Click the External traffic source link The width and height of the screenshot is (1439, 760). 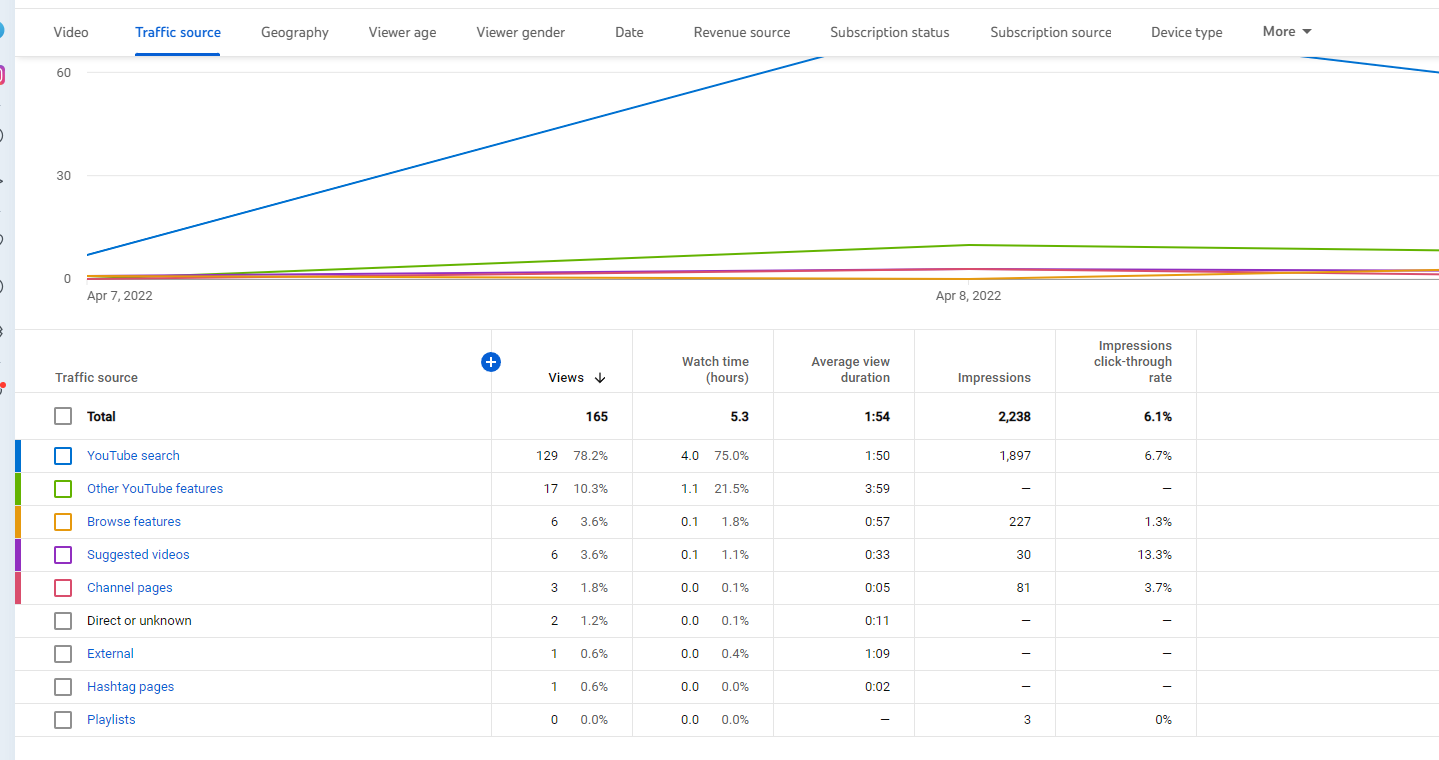tap(110, 653)
